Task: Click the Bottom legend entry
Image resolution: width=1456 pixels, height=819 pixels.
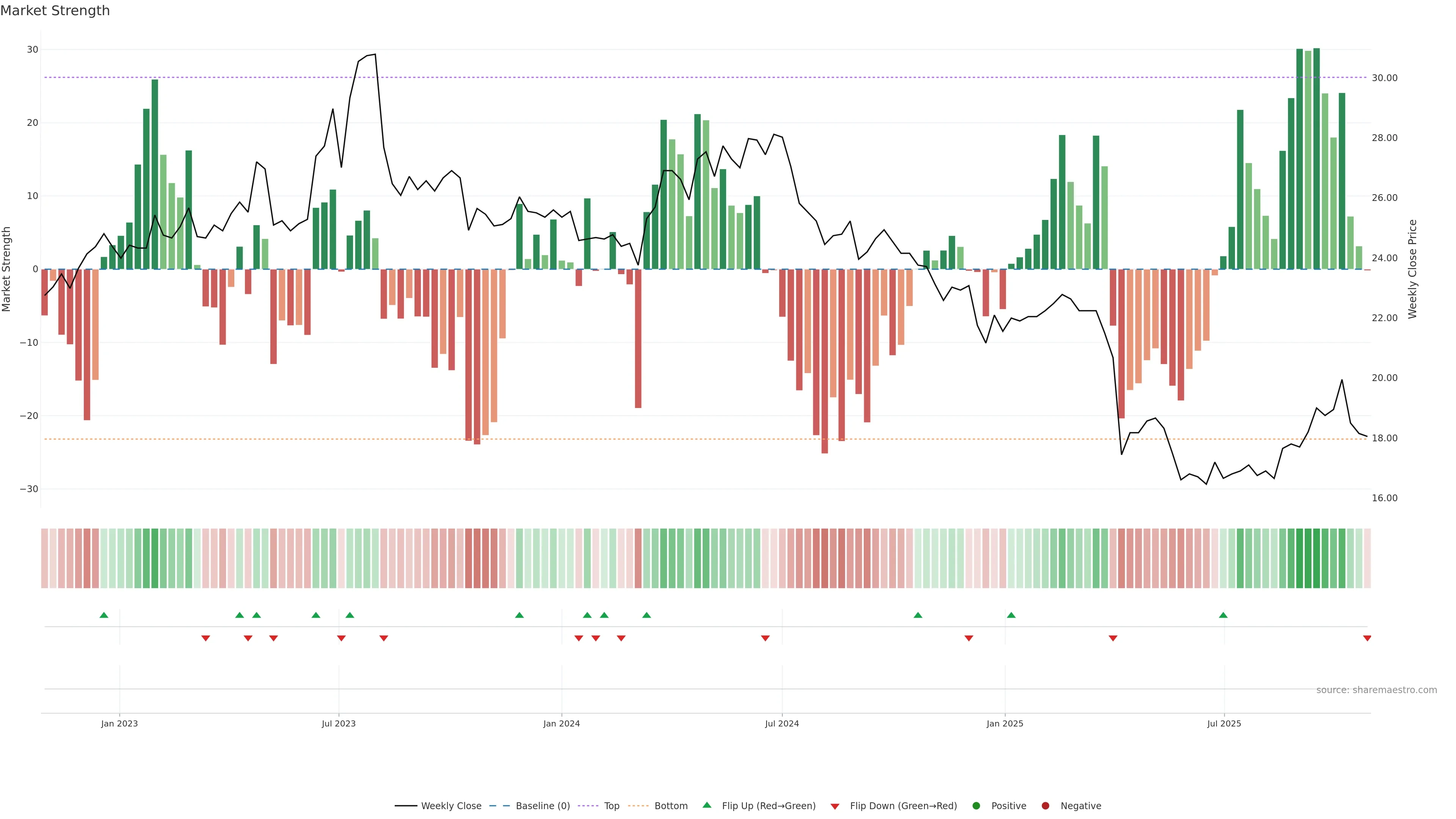Action: click(670, 805)
